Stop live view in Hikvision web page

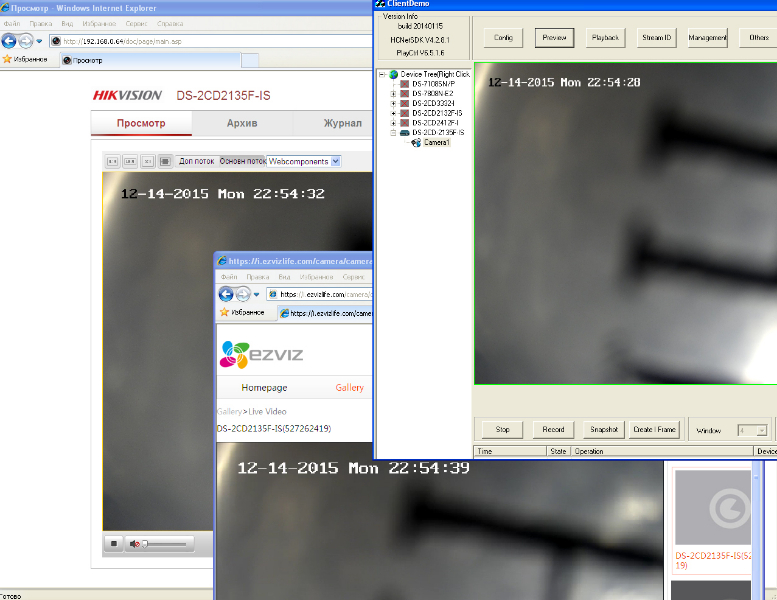114,544
